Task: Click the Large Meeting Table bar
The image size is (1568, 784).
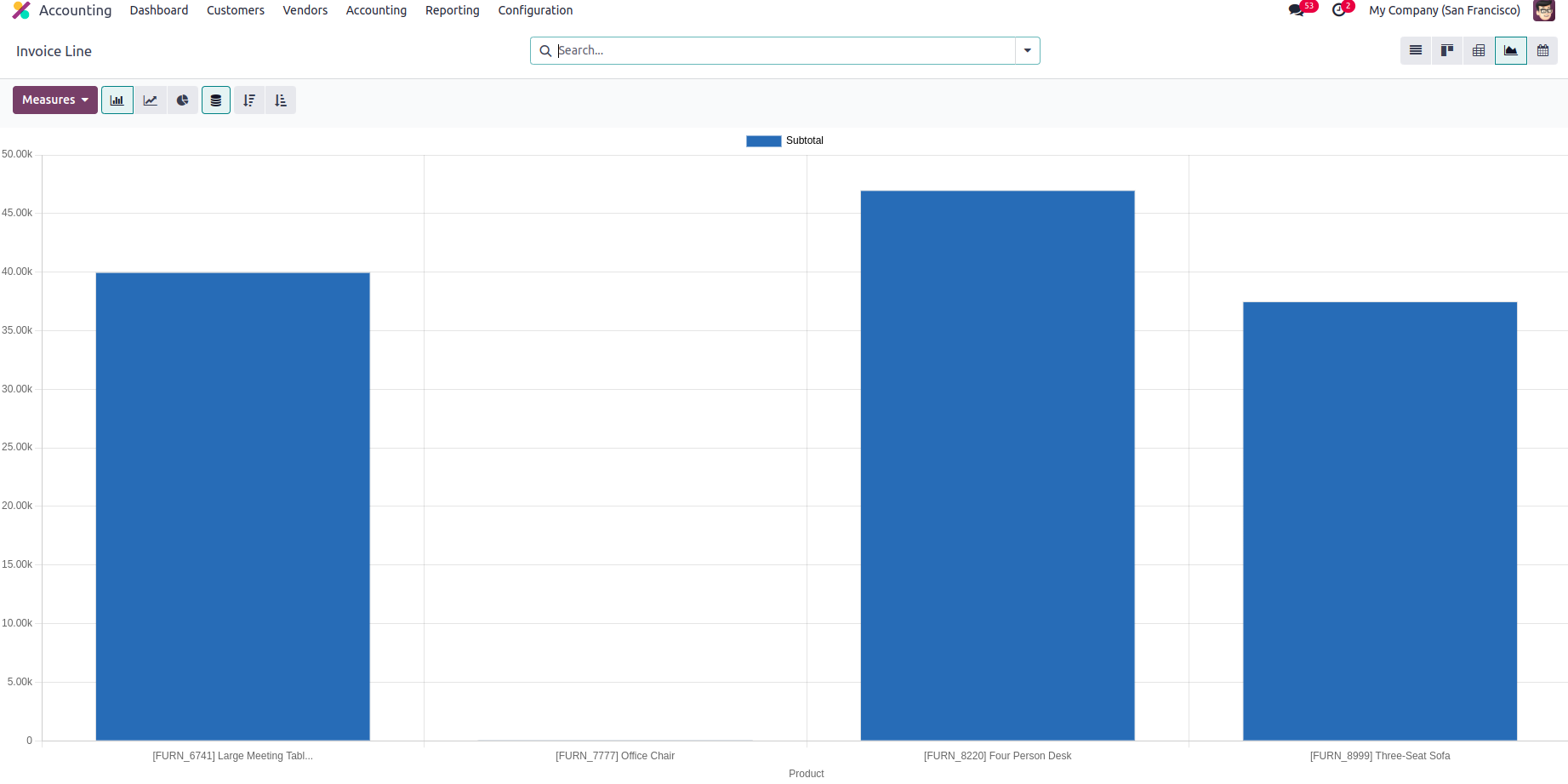Action: [x=233, y=506]
